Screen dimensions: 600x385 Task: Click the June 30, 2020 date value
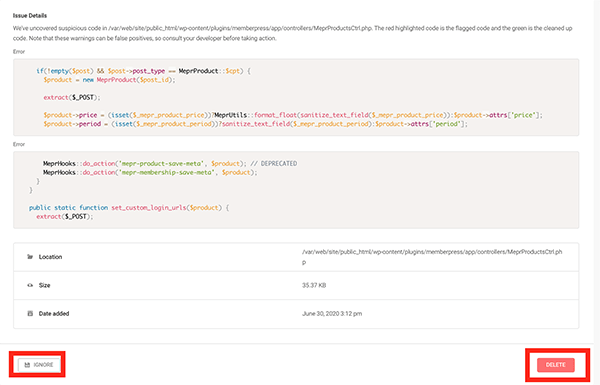tap(332, 313)
